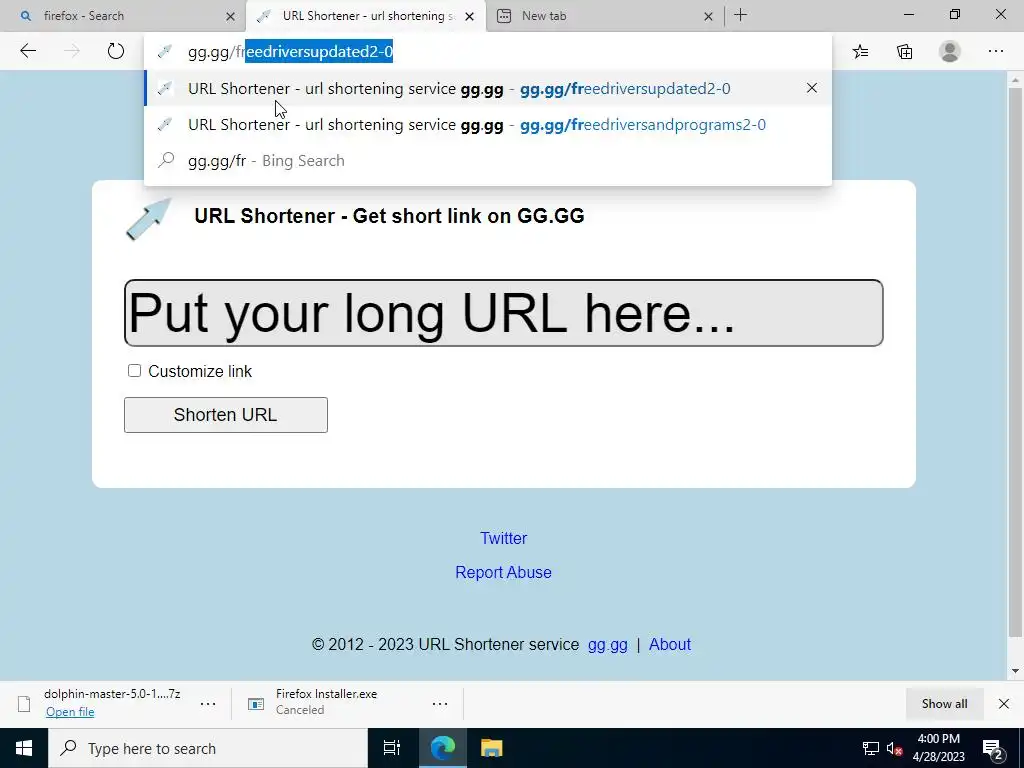Image resolution: width=1024 pixels, height=768 pixels.
Task: Click the Microsoft Edge taskbar icon
Action: (x=442, y=748)
